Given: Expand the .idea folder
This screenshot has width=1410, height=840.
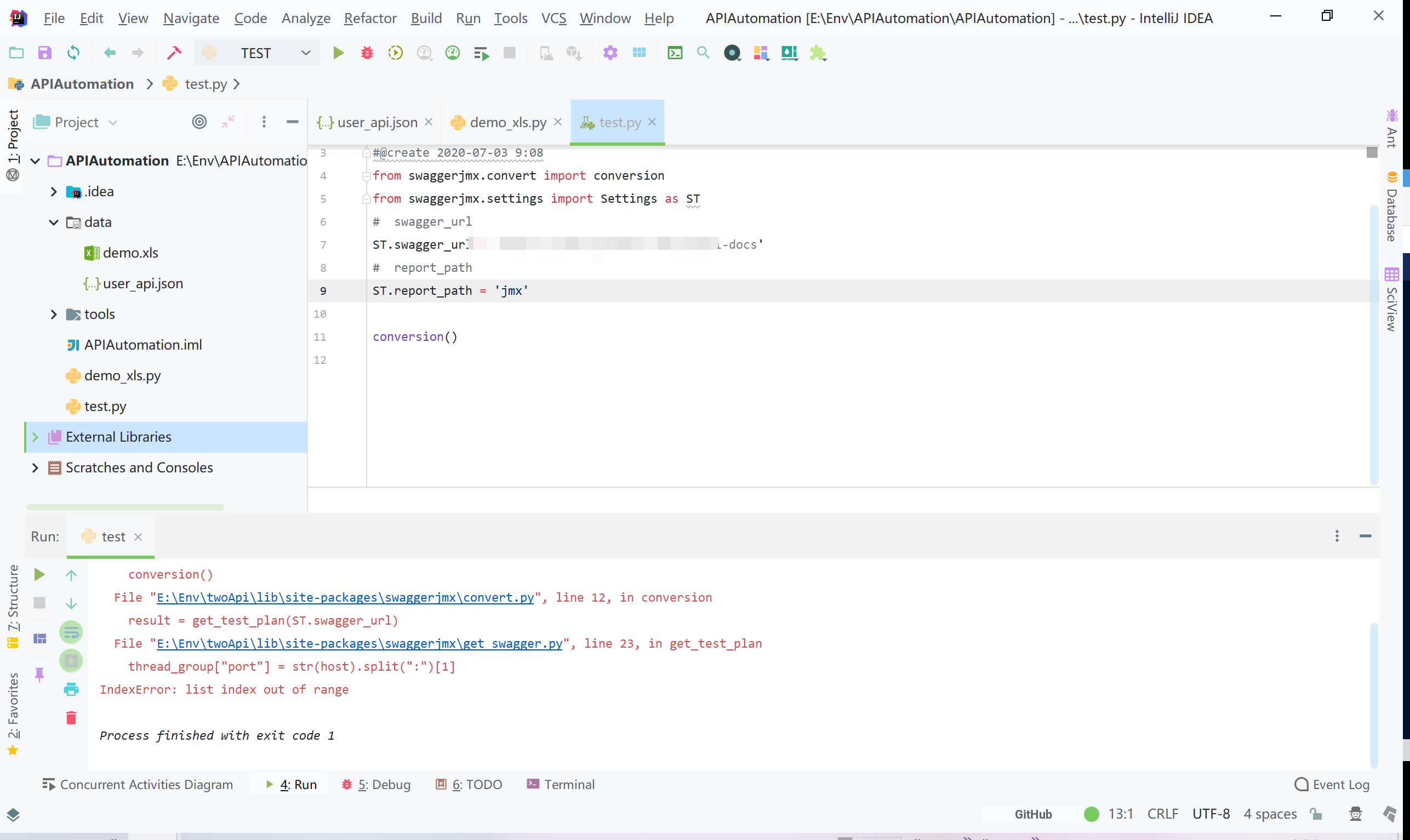Looking at the screenshot, I should click(54, 192).
